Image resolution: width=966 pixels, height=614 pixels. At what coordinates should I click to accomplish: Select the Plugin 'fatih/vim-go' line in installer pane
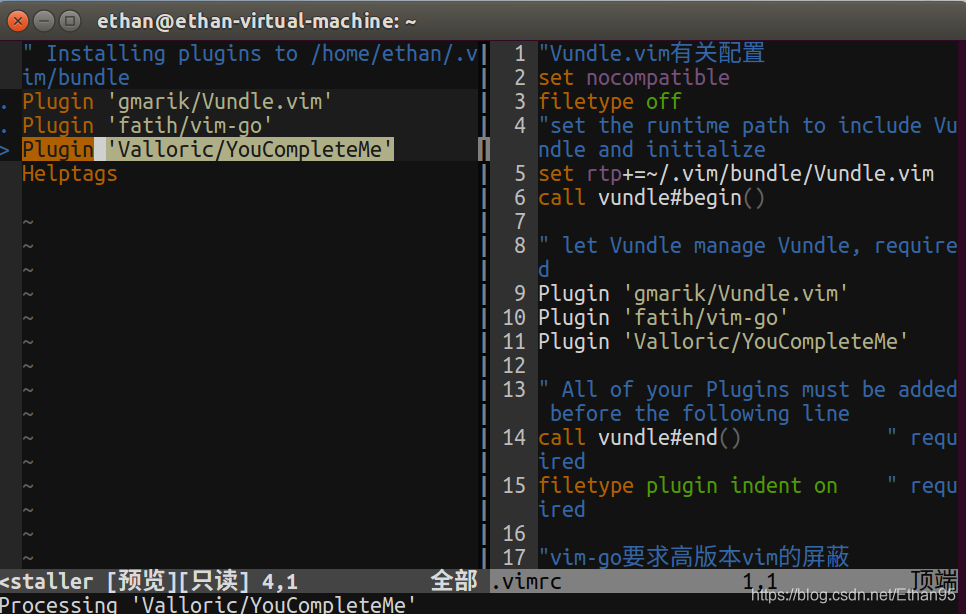(x=147, y=126)
